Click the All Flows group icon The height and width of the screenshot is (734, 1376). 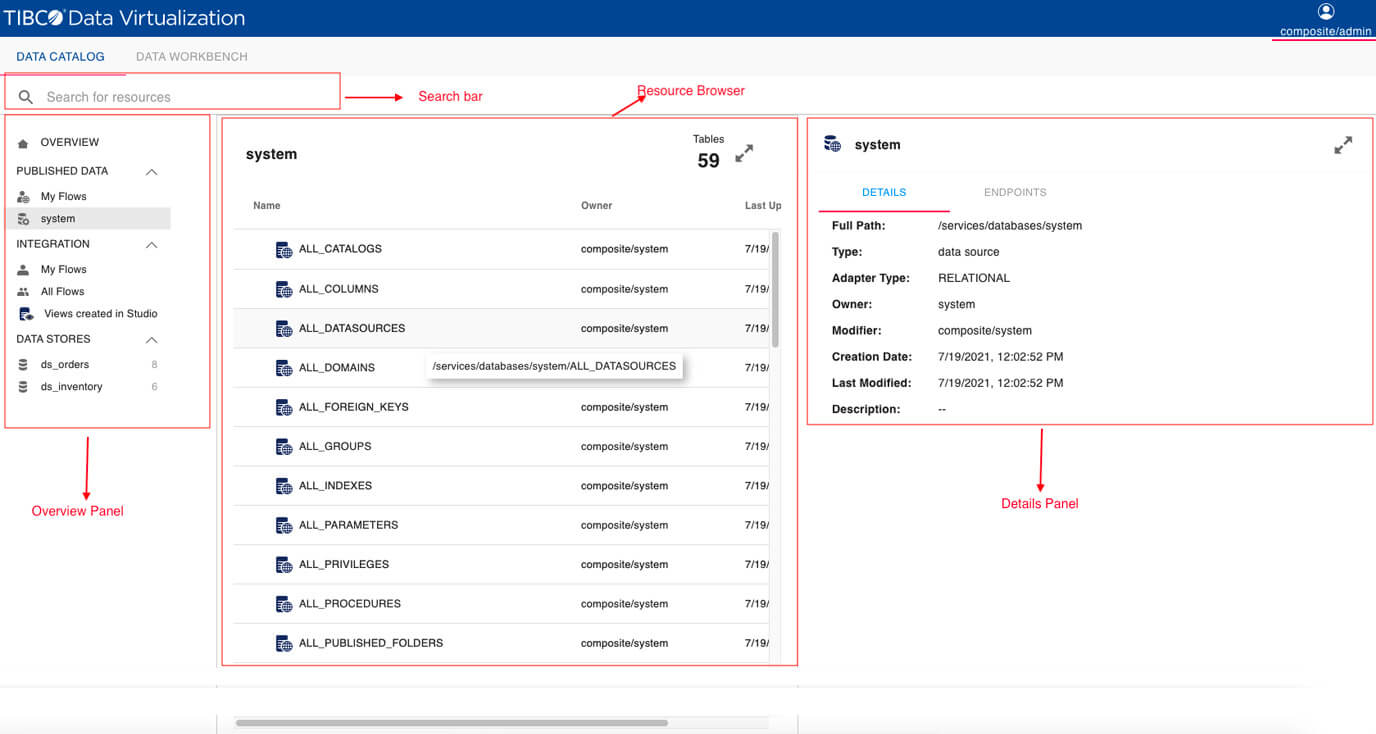(x=23, y=292)
